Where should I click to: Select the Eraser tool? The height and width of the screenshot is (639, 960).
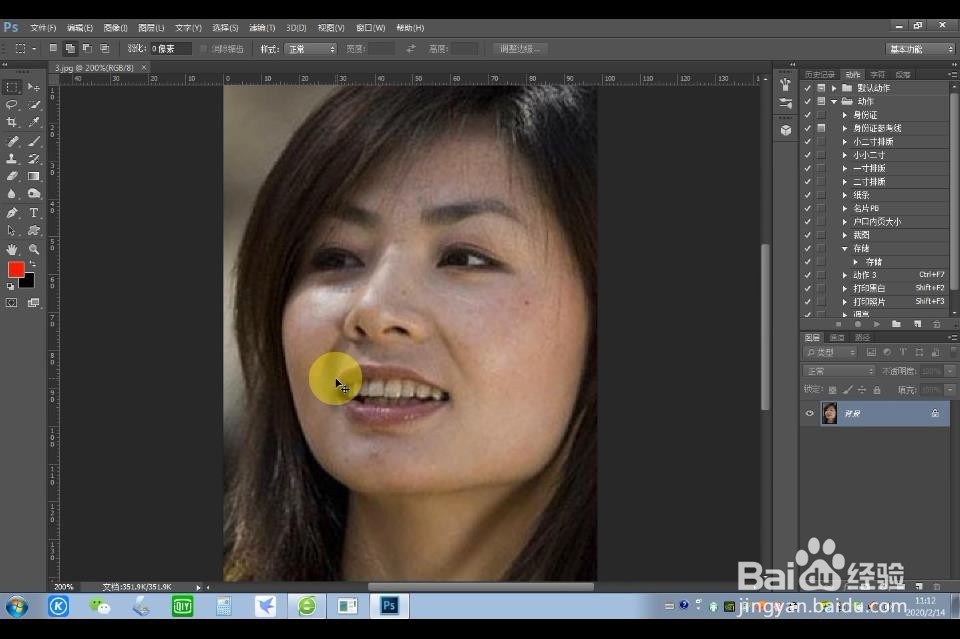click(12, 176)
